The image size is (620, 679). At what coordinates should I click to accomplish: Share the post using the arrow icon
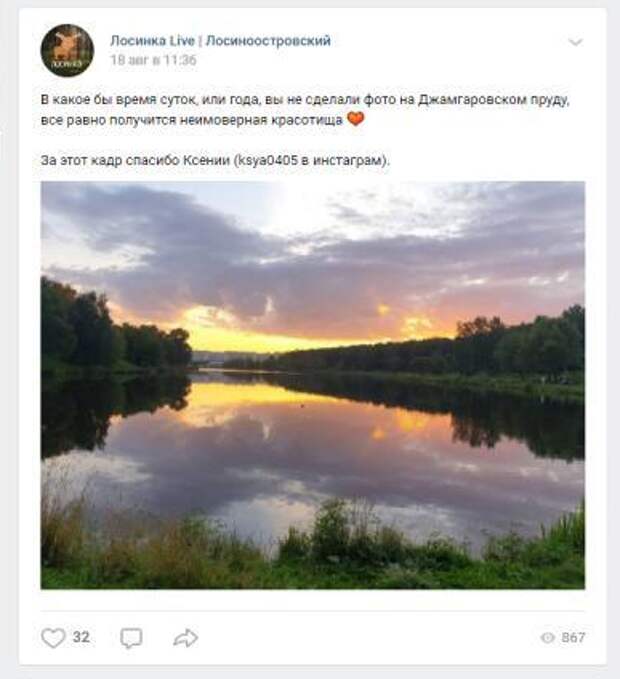[x=186, y=637]
